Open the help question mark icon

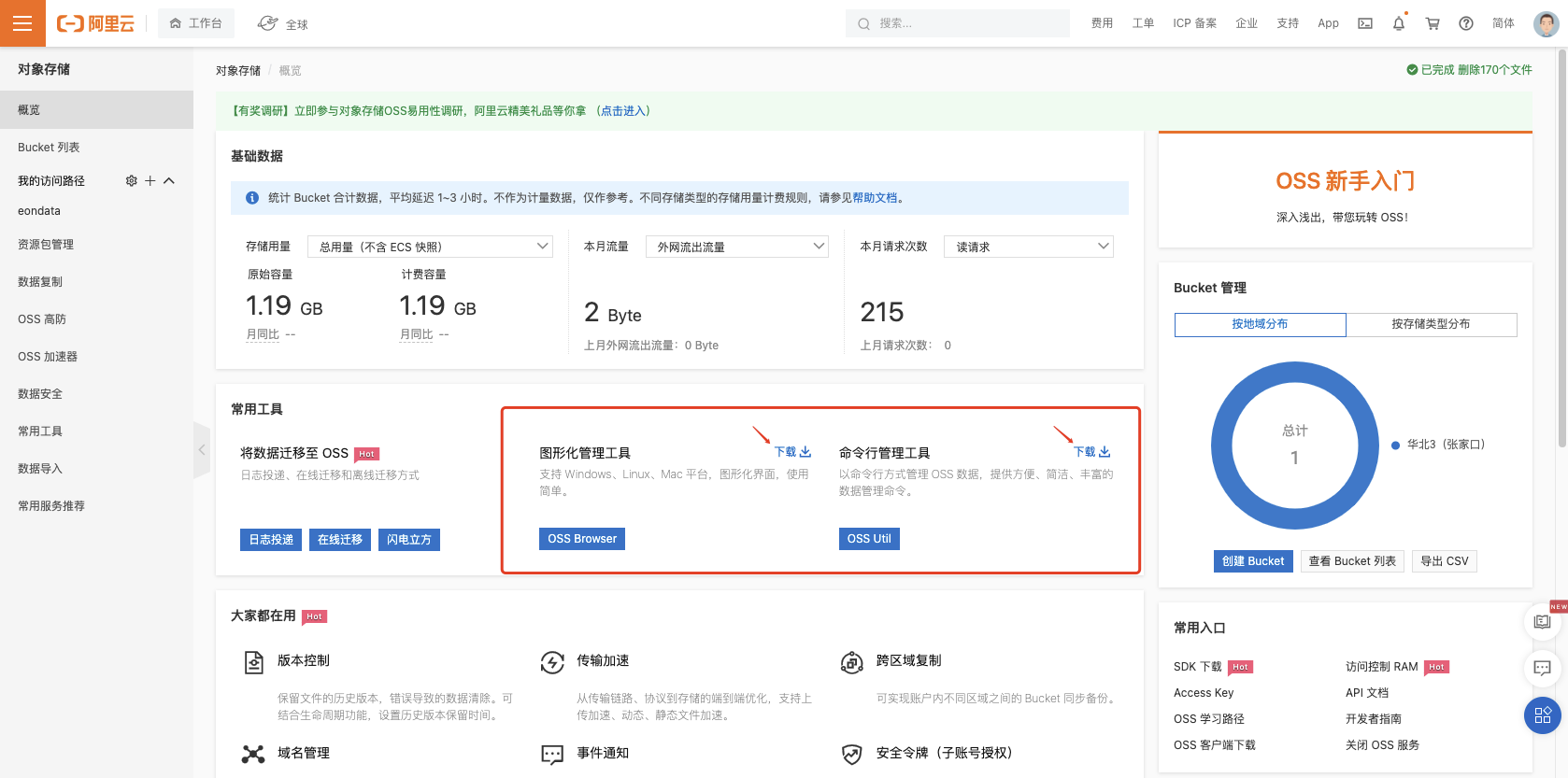(x=1466, y=23)
